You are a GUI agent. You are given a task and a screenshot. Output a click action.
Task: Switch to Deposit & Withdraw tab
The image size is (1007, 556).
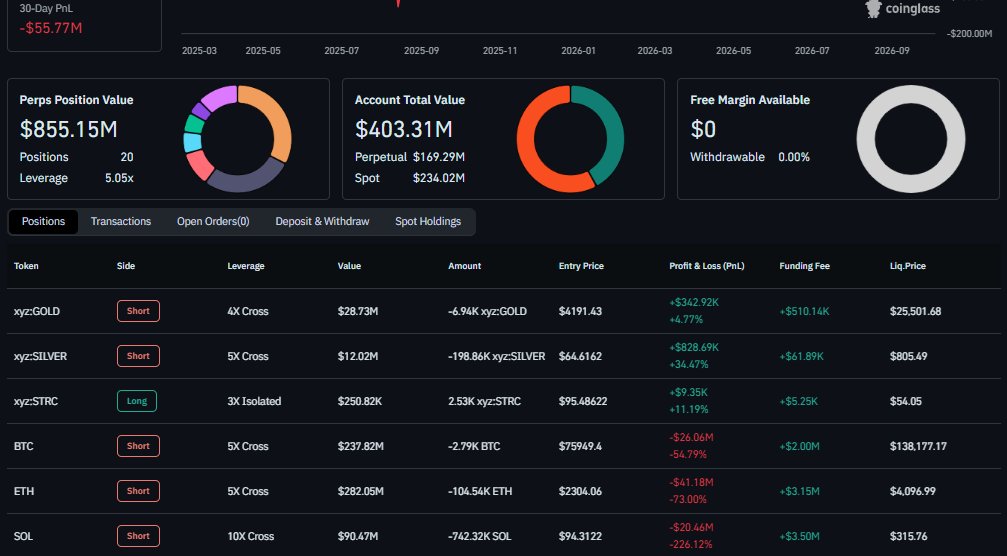click(x=322, y=222)
